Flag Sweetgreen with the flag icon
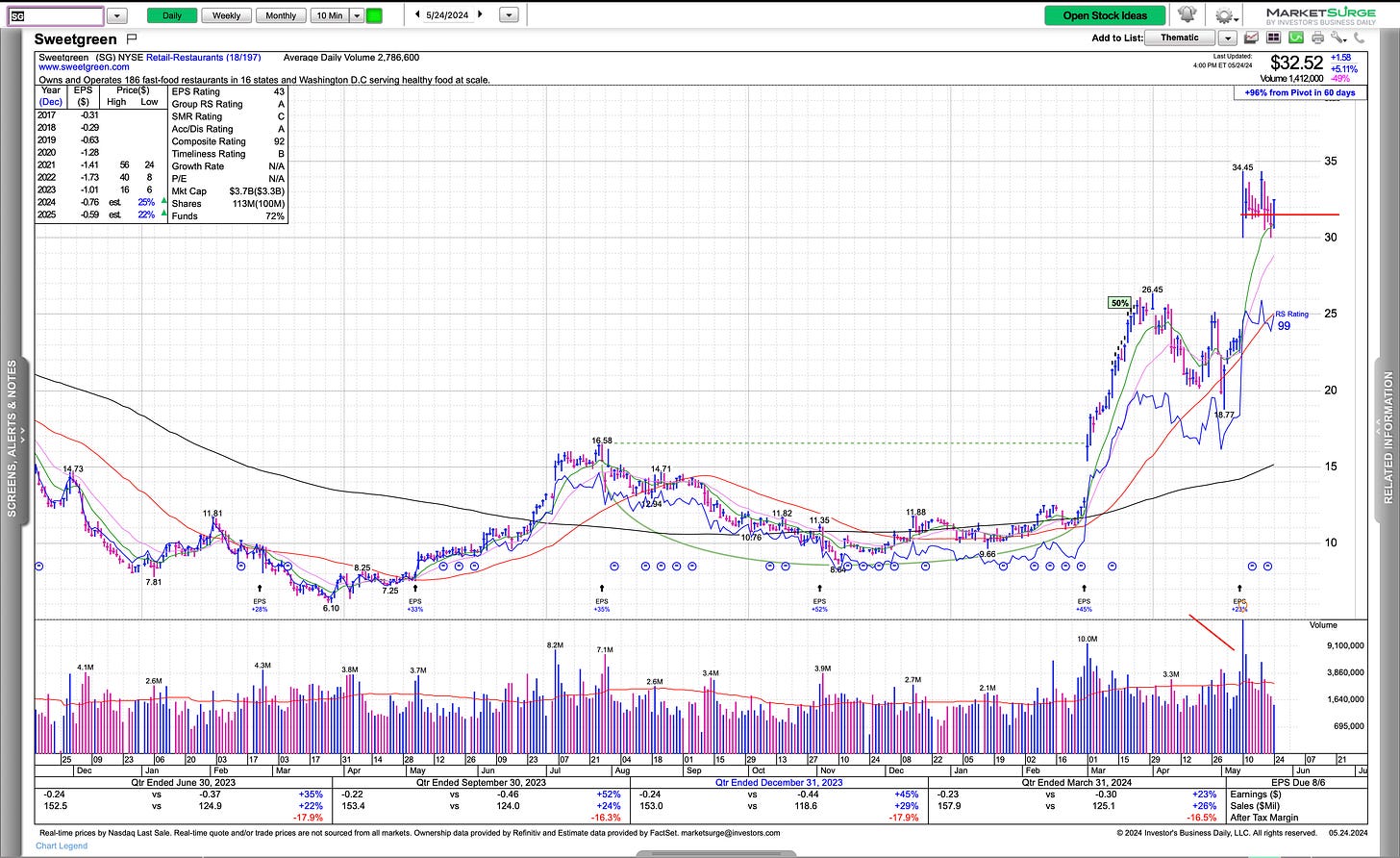Image resolution: width=1400 pixels, height=858 pixels. tap(132, 38)
